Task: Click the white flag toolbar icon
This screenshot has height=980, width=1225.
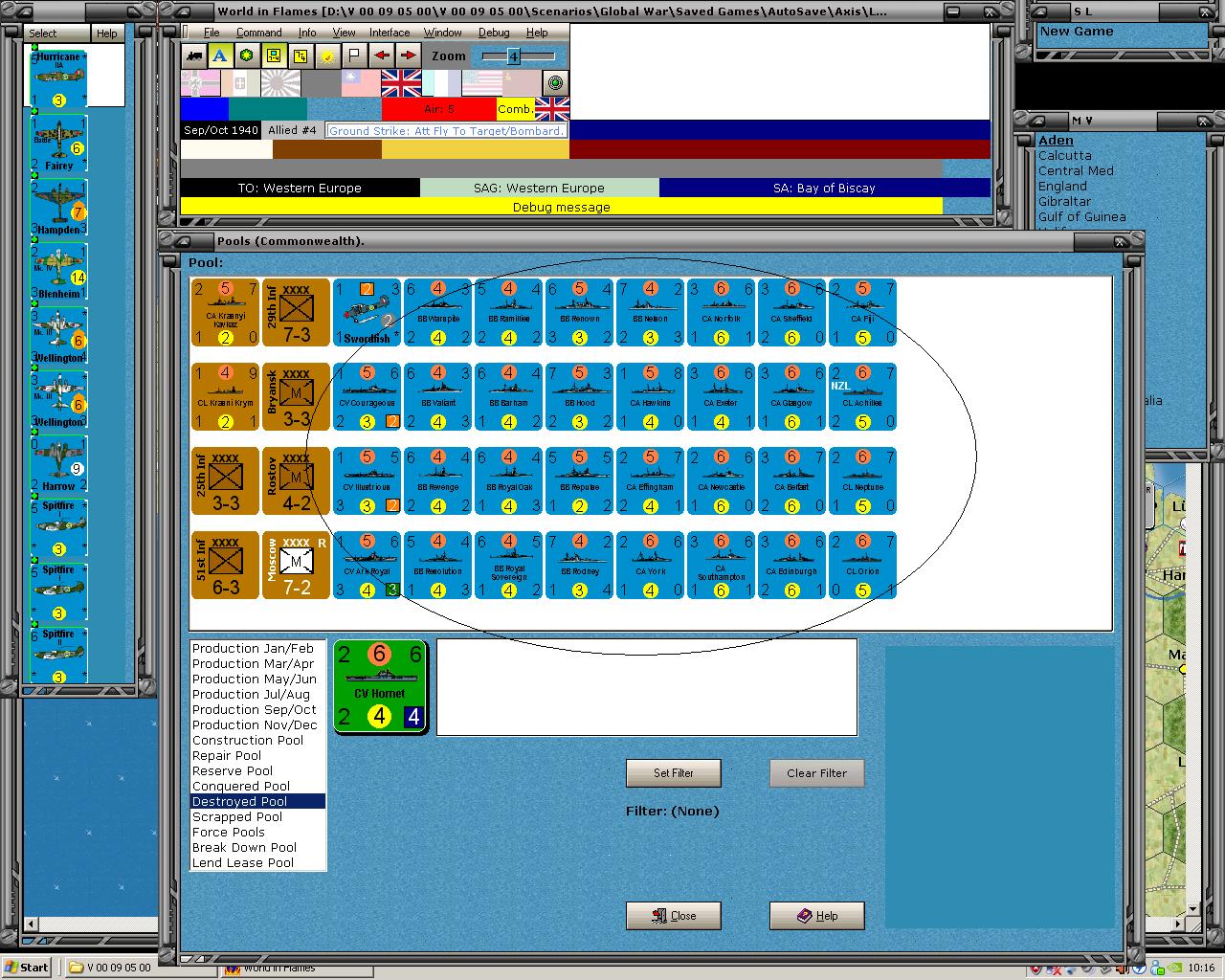Action: click(x=354, y=56)
